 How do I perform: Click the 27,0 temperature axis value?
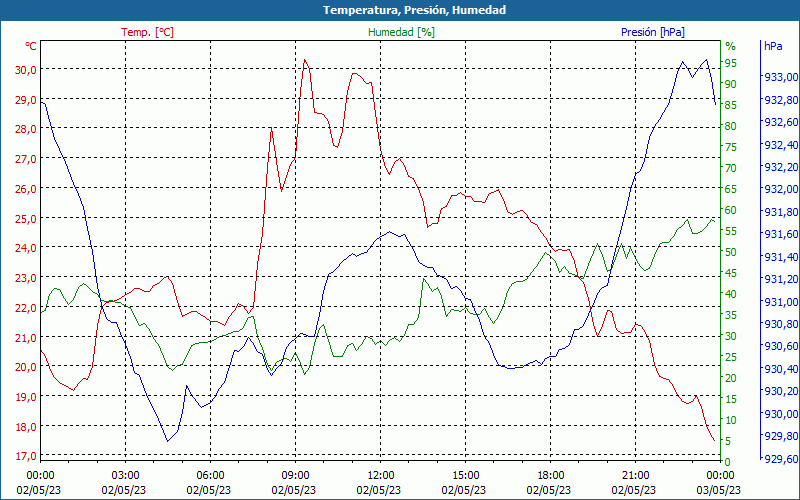[26, 159]
